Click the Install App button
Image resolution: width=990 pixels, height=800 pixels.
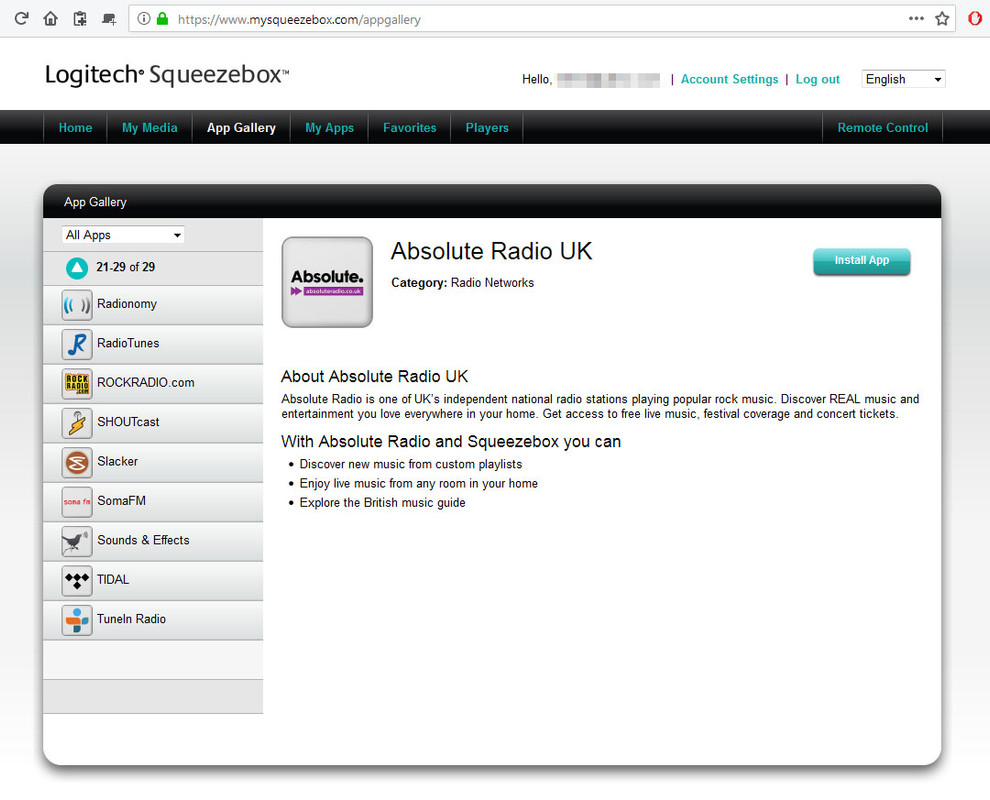click(862, 261)
